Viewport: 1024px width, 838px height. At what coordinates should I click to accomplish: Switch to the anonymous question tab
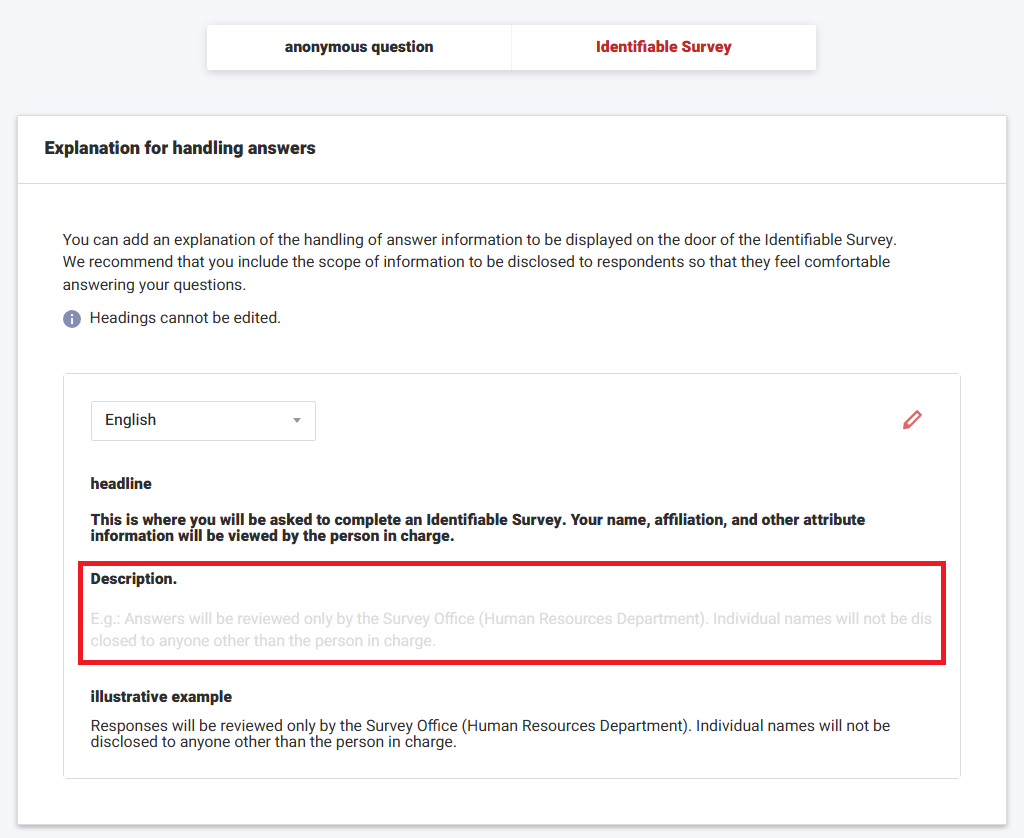pos(359,47)
